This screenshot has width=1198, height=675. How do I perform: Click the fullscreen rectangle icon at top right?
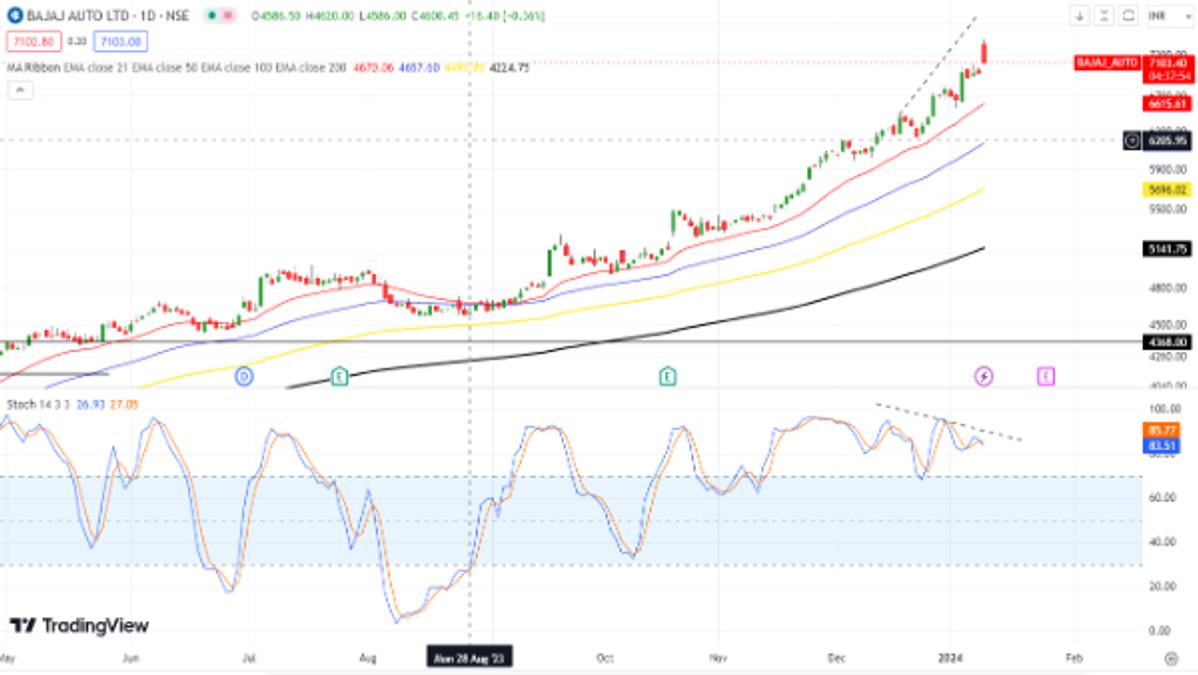pos(1128,16)
